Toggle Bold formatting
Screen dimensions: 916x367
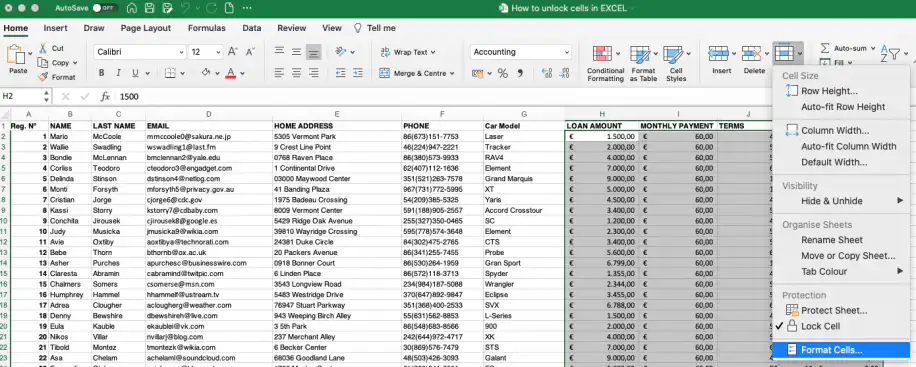tap(102, 73)
